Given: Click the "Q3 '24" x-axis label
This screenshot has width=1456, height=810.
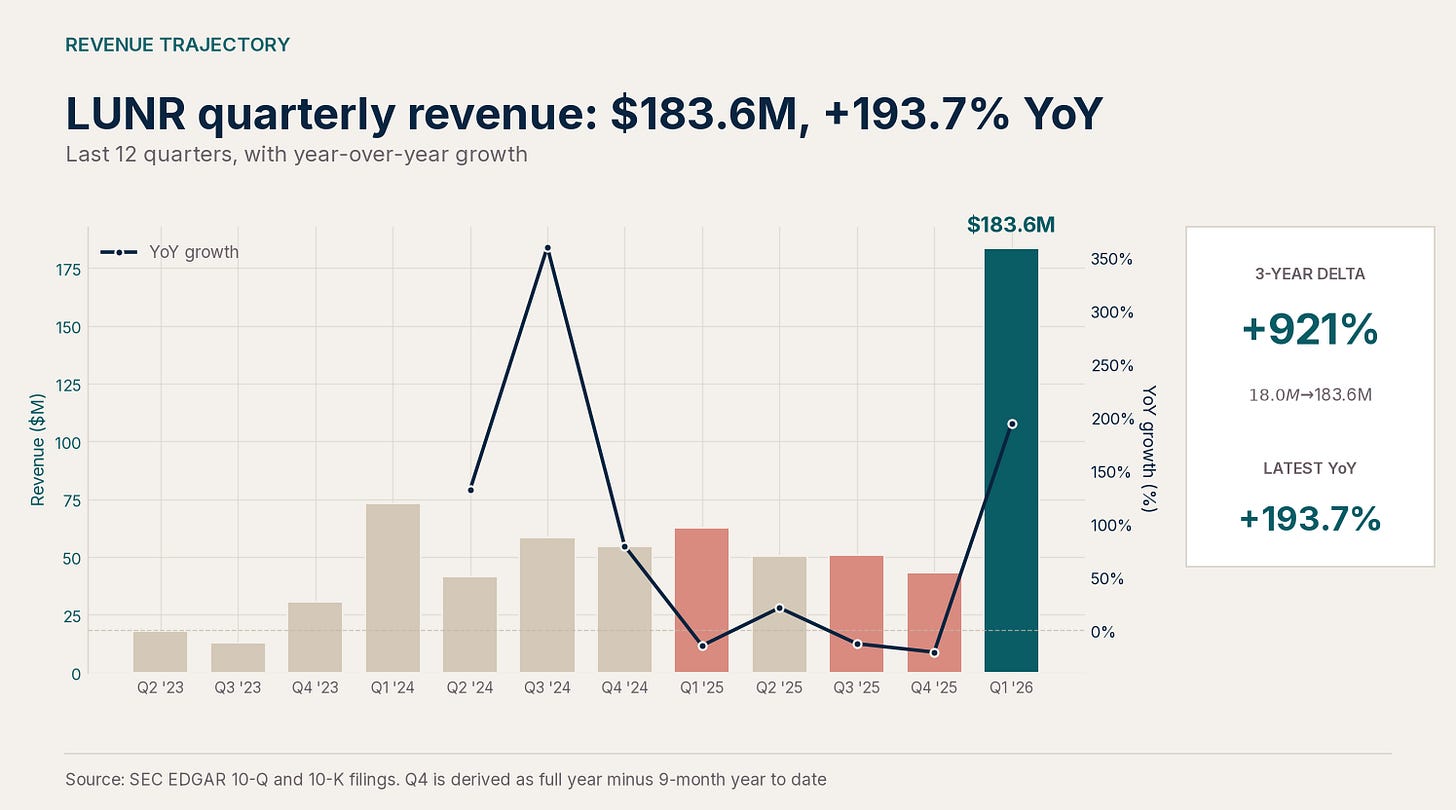Looking at the screenshot, I should pos(547,689).
